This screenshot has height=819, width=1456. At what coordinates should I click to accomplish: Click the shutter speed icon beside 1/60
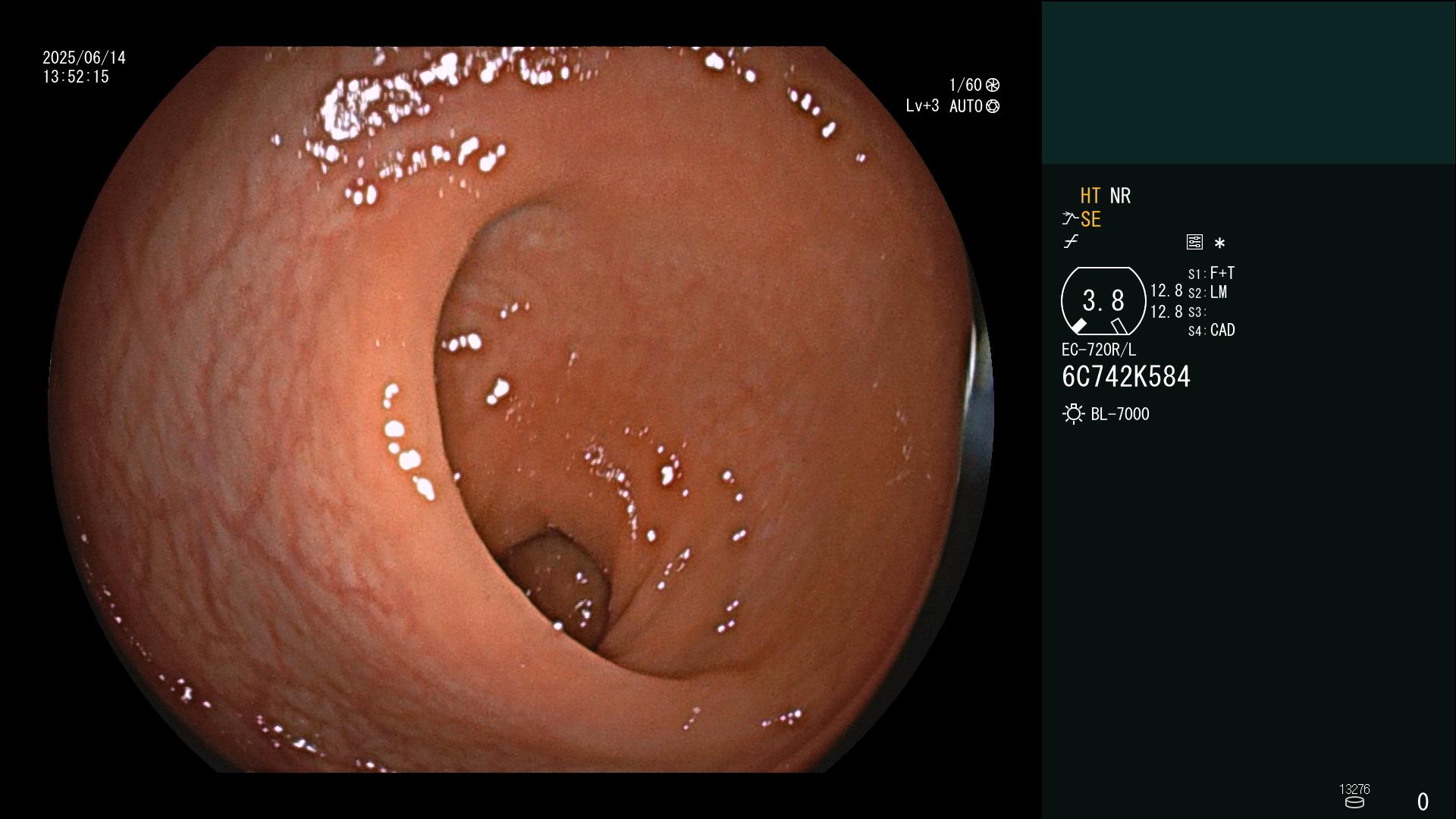tap(993, 85)
